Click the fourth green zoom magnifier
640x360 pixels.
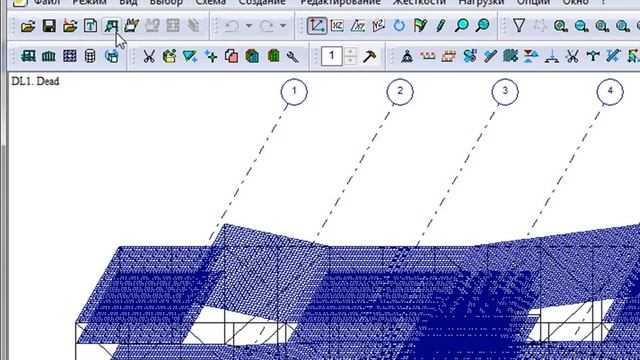coord(622,26)
